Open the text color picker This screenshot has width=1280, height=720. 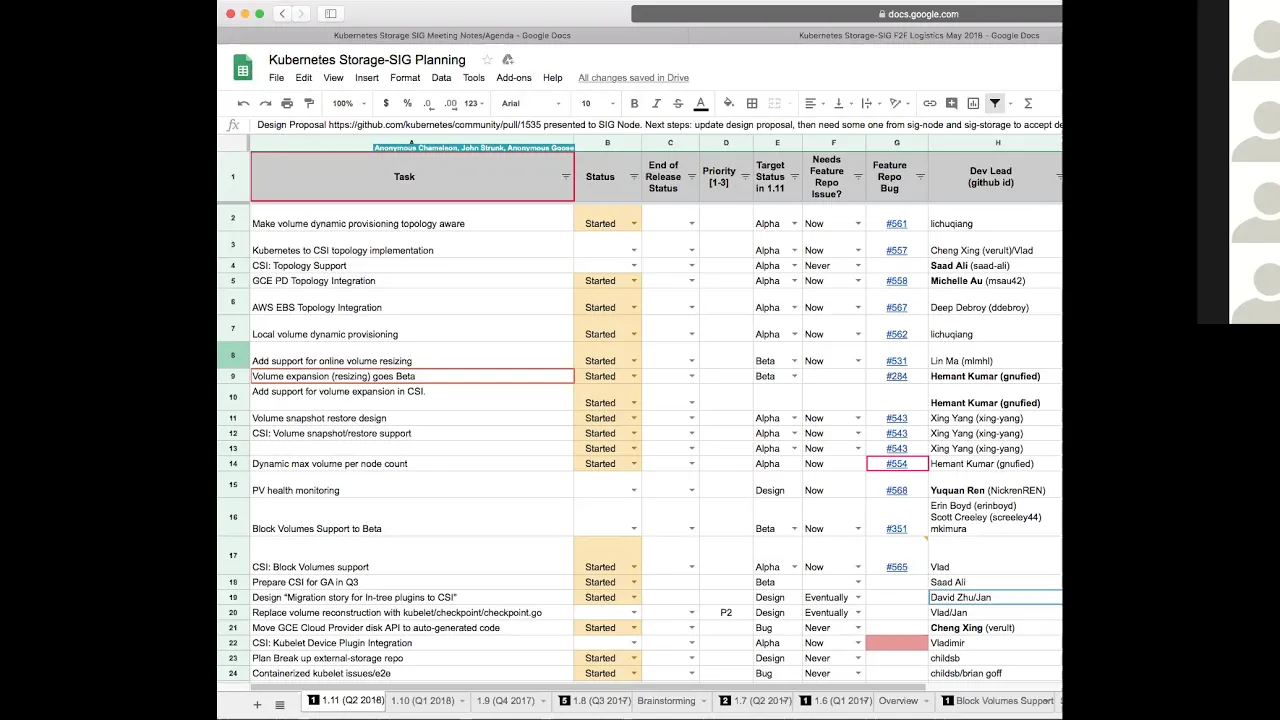tap(701, 103)
